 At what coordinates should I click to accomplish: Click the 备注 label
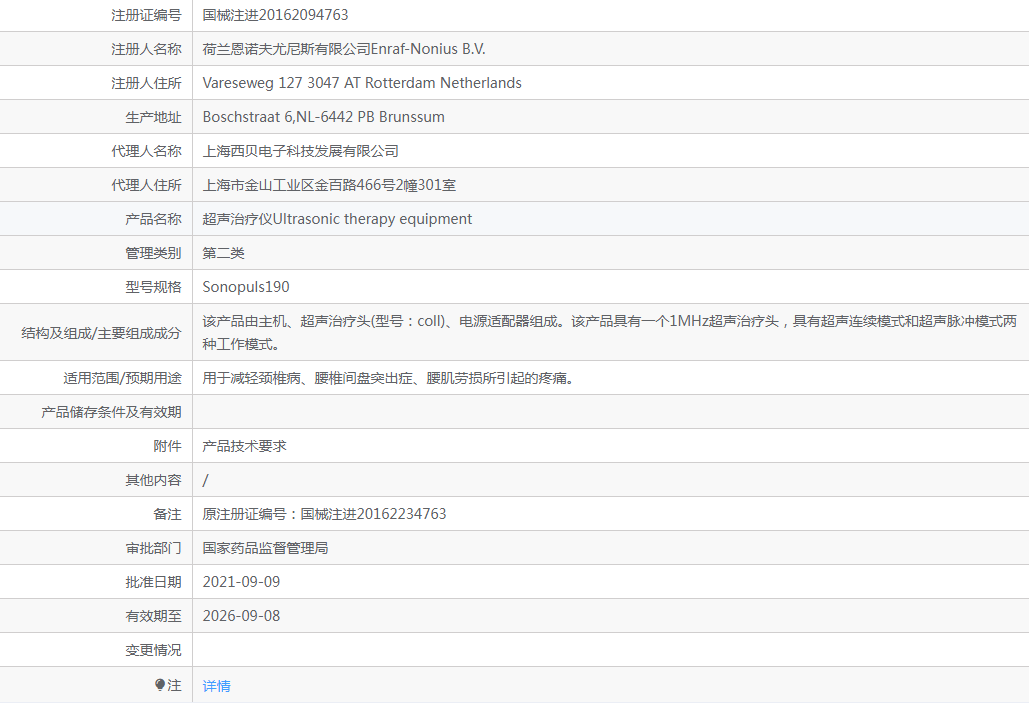(x=167, y=515)
